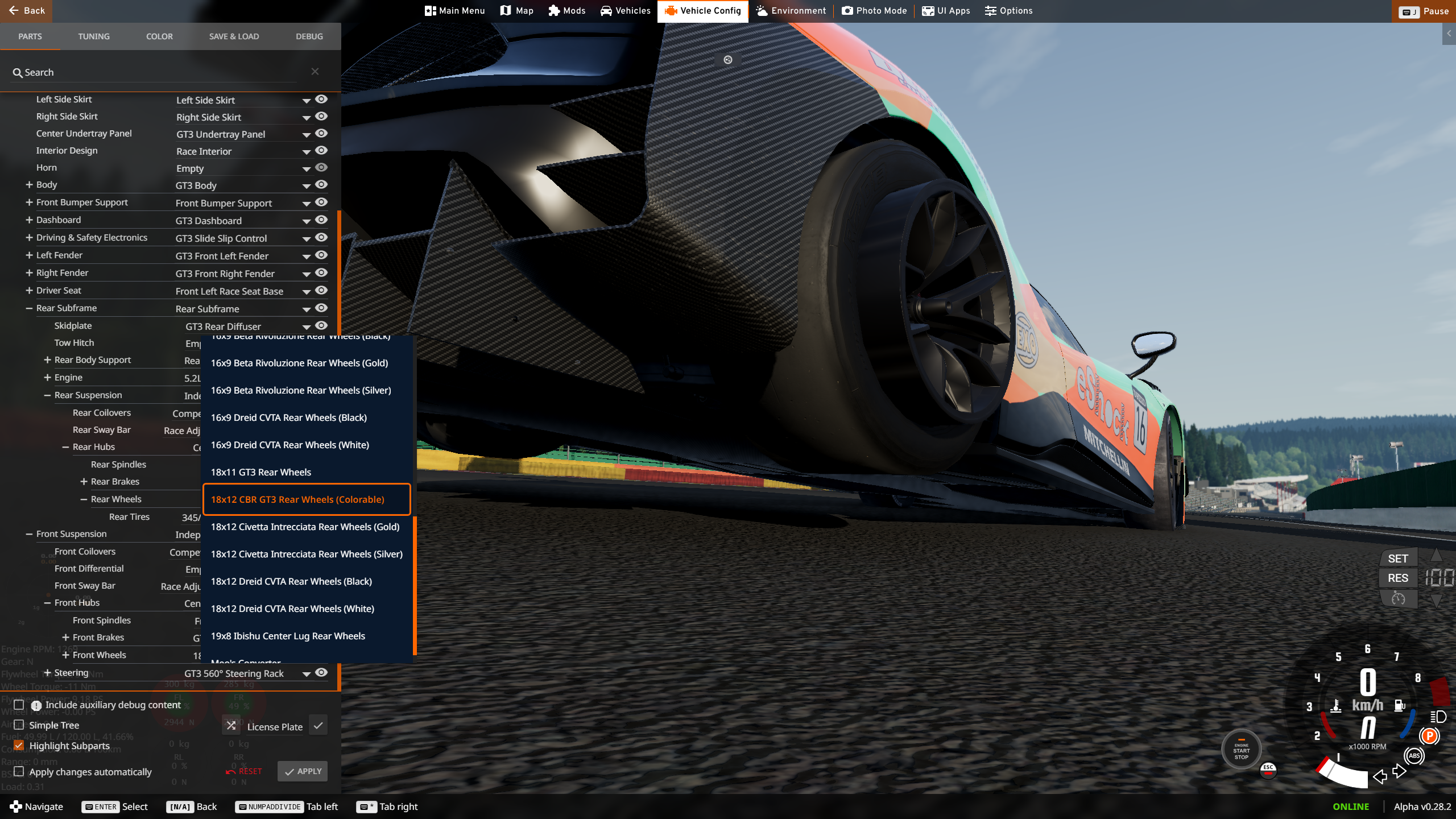The image size is (1456, 819).
Task: Open the Environment menu
Action: pyautogui.click(x=791, y=11)
